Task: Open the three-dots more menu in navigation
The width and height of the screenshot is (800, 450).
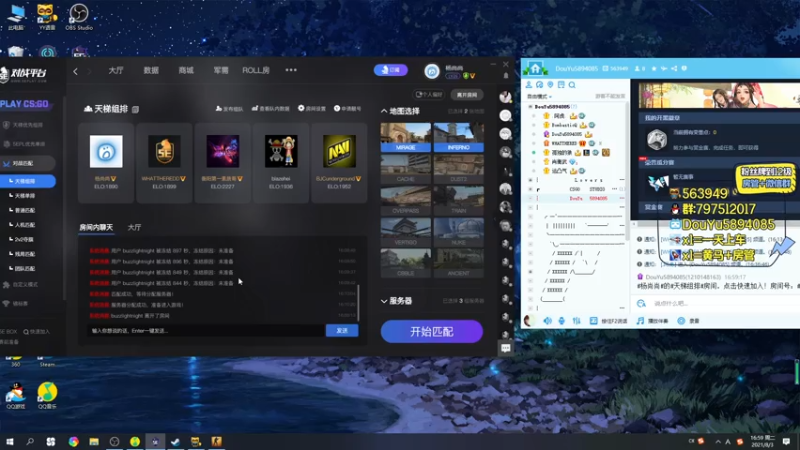Action: tap(291, 70)
